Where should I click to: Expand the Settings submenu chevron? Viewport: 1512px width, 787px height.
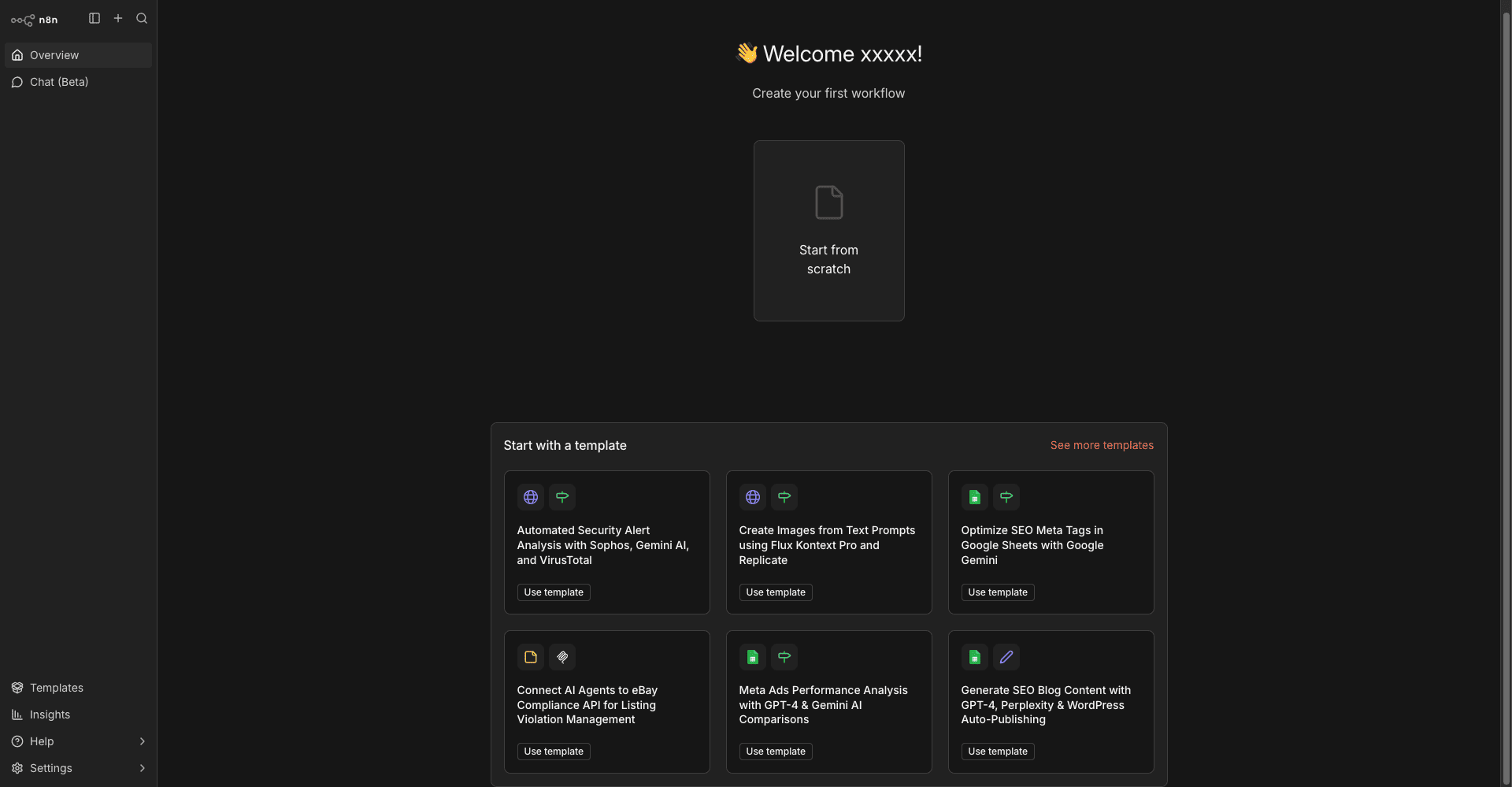tap(142, 768)
